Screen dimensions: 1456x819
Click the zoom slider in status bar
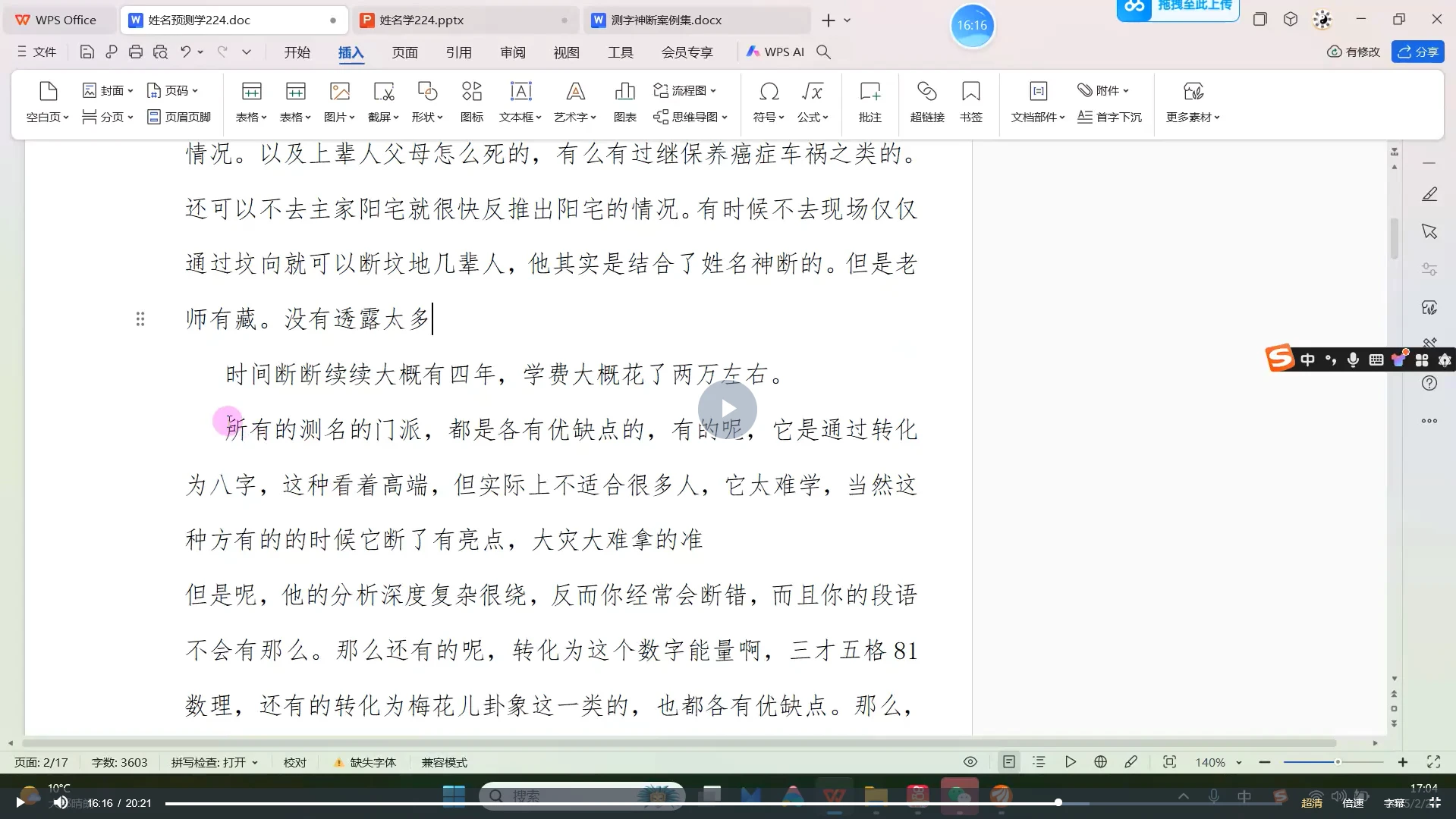[x=1336, y=762]
